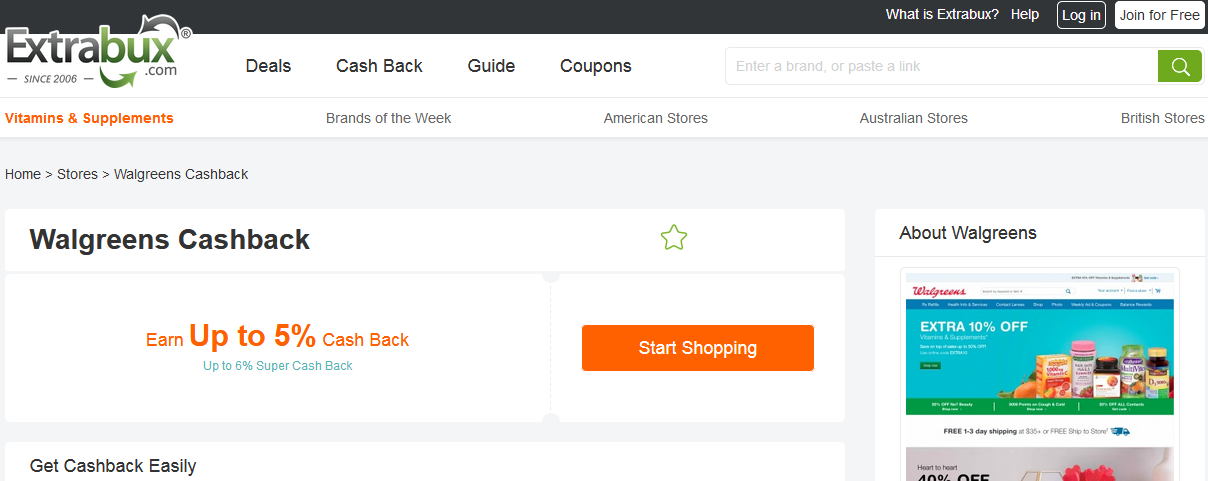This screenshot has height=481, width=1208.
Task: Click the Log in button
Action: point(1081,15)
